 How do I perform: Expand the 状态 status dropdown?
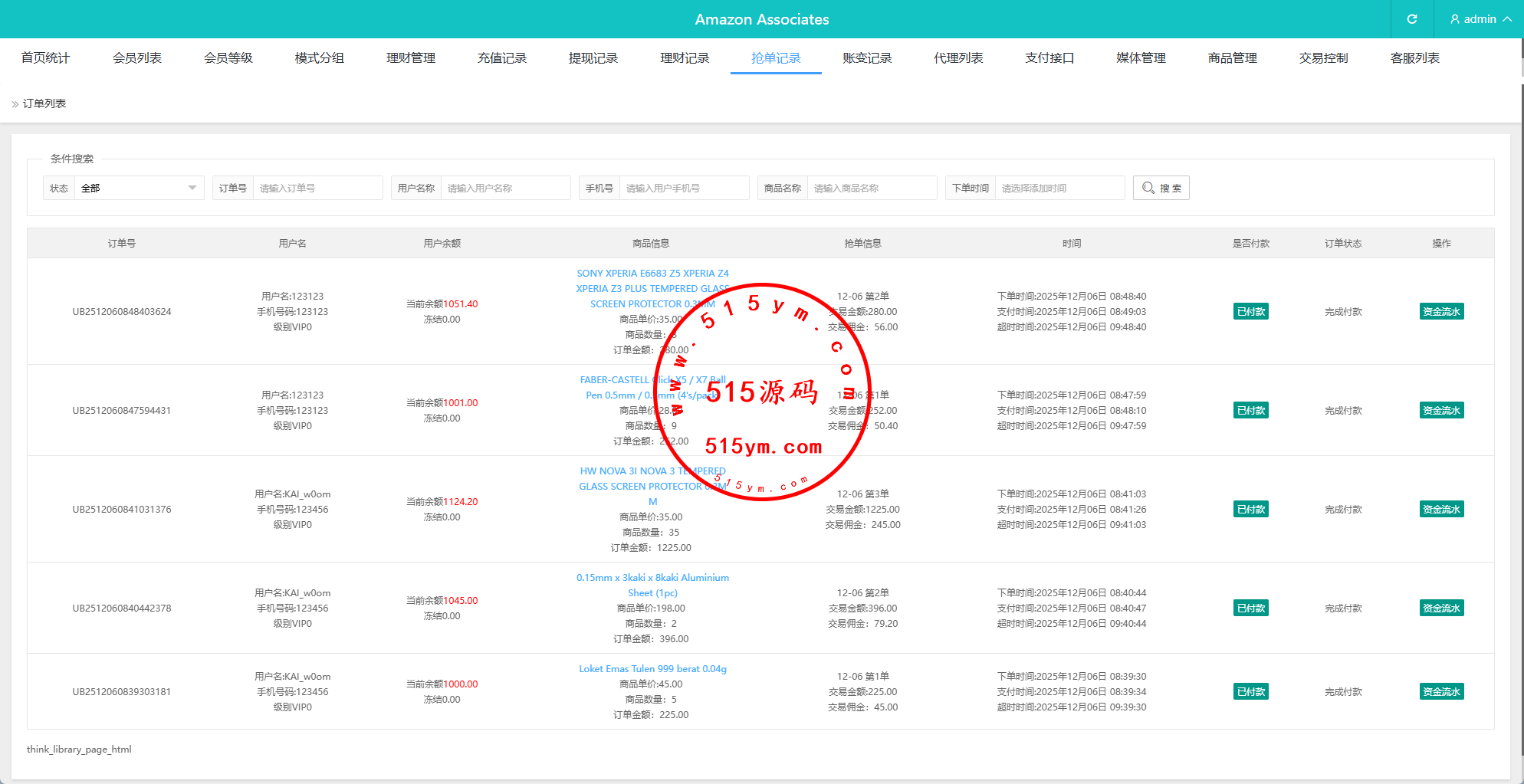pyautogui.click(x=139, y=188)
